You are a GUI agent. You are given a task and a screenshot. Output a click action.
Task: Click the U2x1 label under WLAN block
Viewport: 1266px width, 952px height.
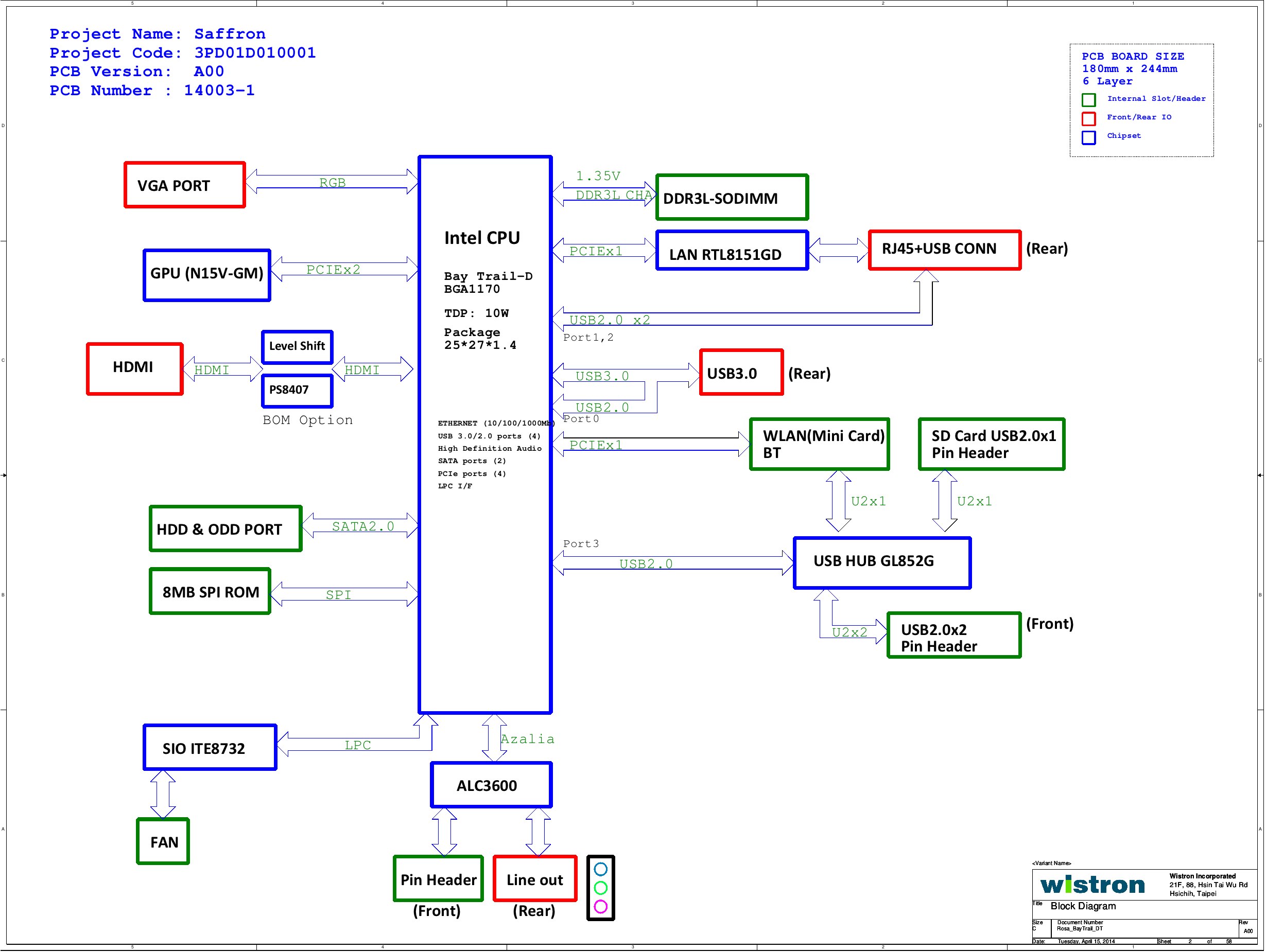click(868, 502)
